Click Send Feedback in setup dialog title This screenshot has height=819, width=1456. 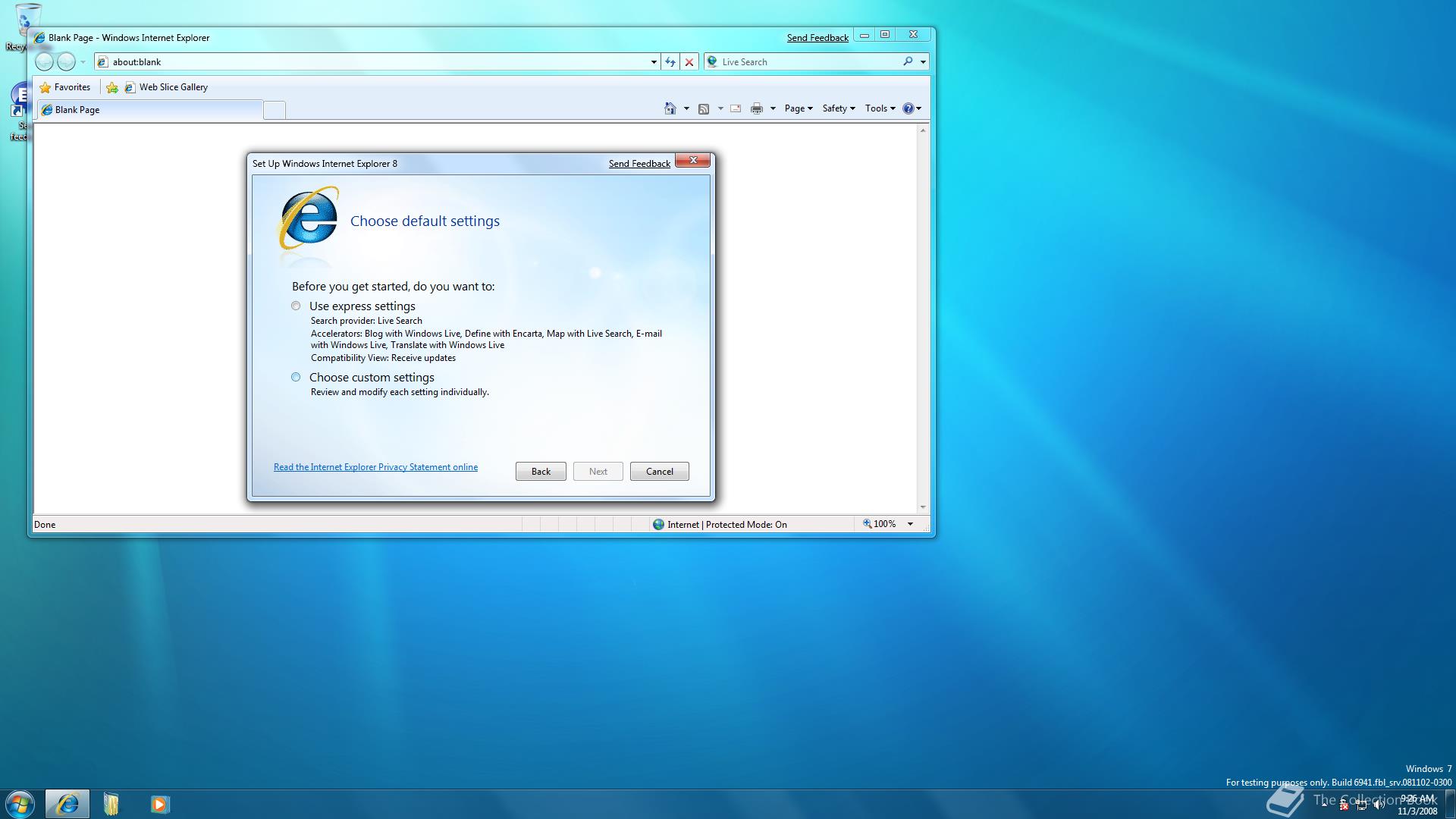pos(639,164)
